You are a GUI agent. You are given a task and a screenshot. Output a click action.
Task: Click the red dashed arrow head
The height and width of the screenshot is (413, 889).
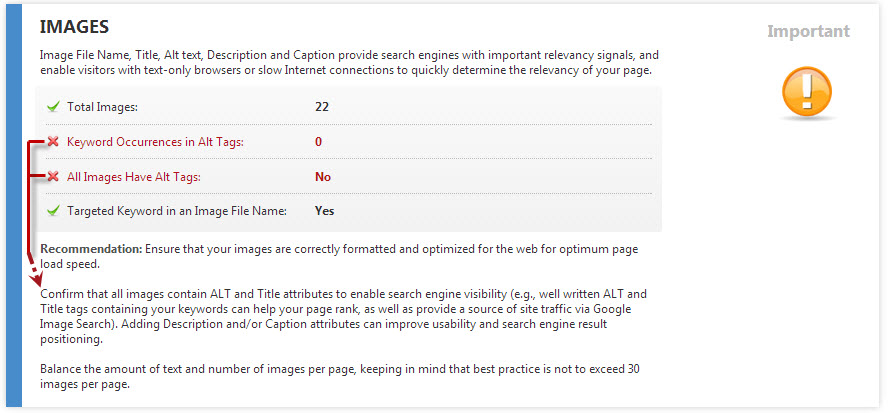tap(36, 274)
